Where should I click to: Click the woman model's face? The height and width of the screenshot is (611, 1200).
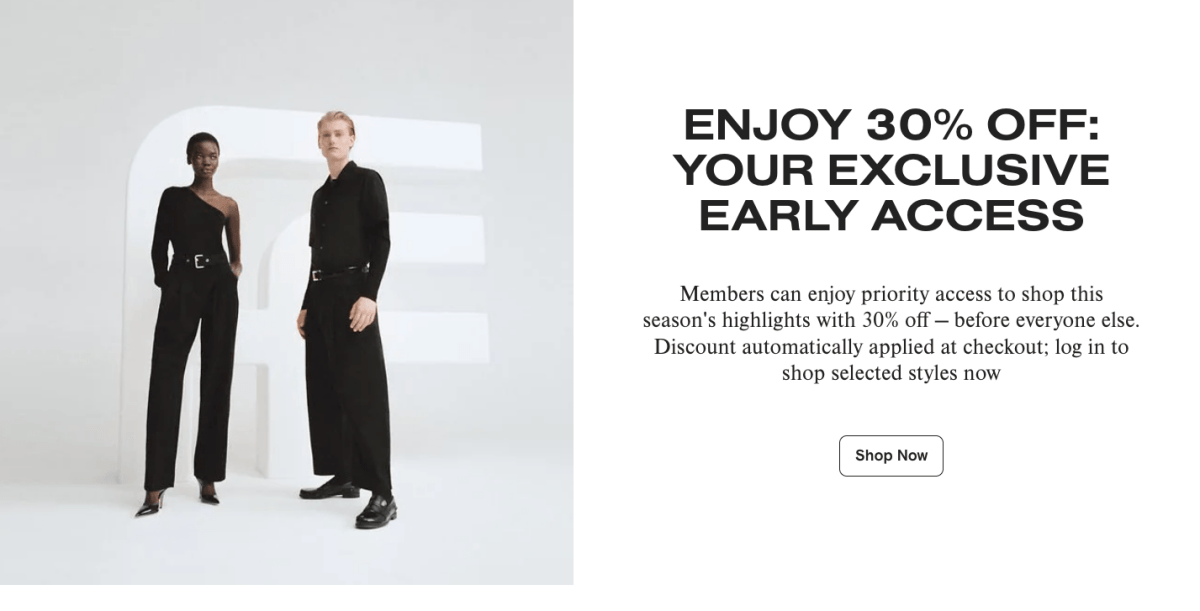[x=204, y=159]
